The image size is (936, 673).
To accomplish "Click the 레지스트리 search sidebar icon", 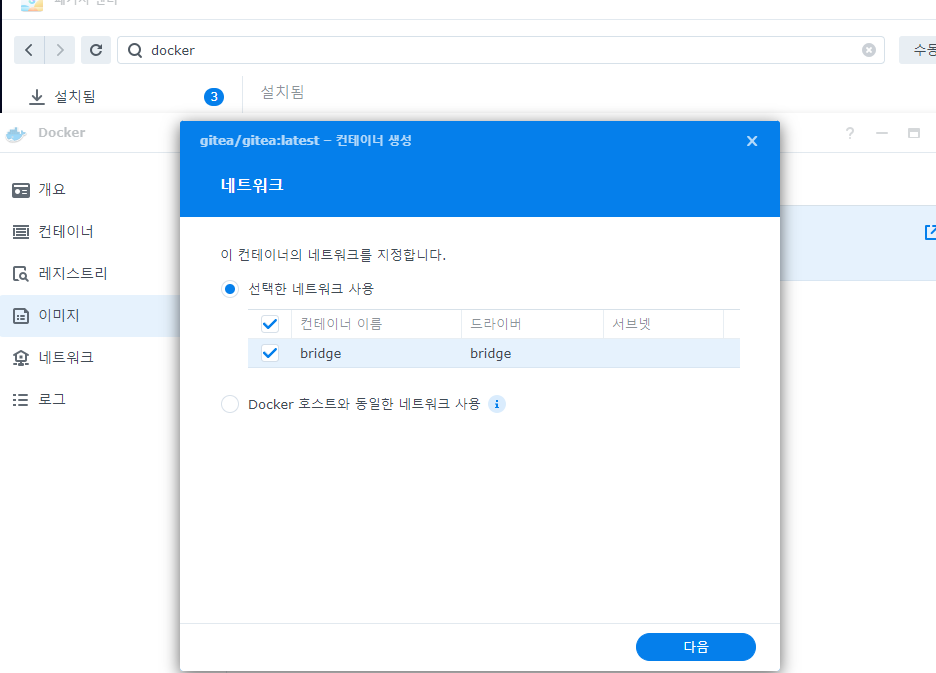I will click(x=21, y=274).
